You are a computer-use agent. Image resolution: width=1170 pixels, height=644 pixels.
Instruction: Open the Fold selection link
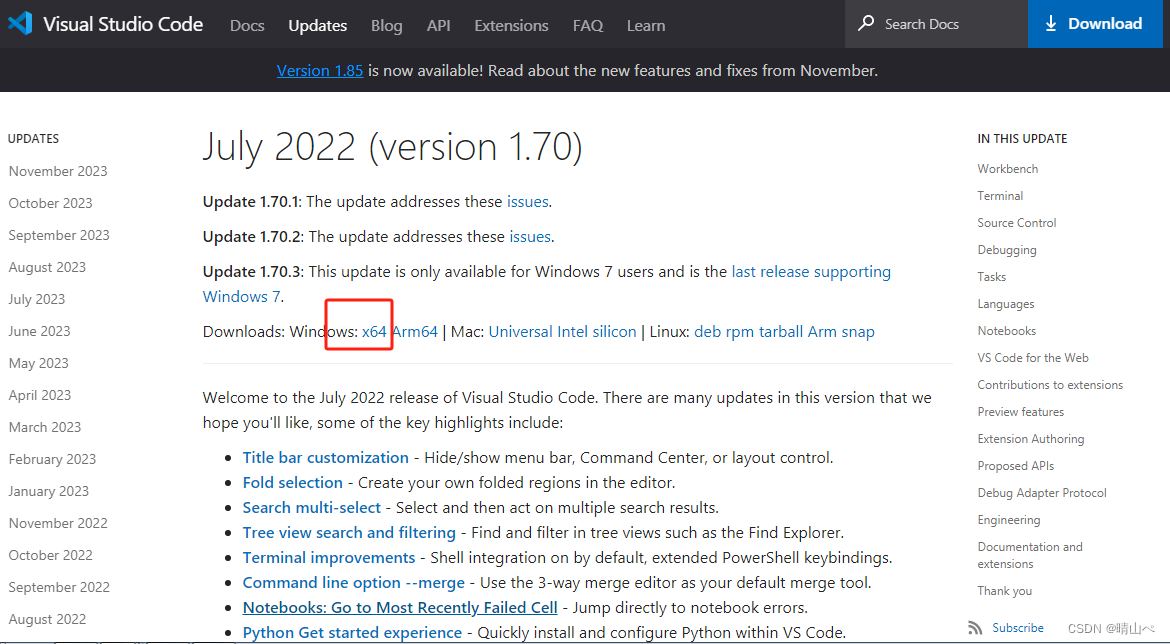pyautogui.click(x=292, y=482)
